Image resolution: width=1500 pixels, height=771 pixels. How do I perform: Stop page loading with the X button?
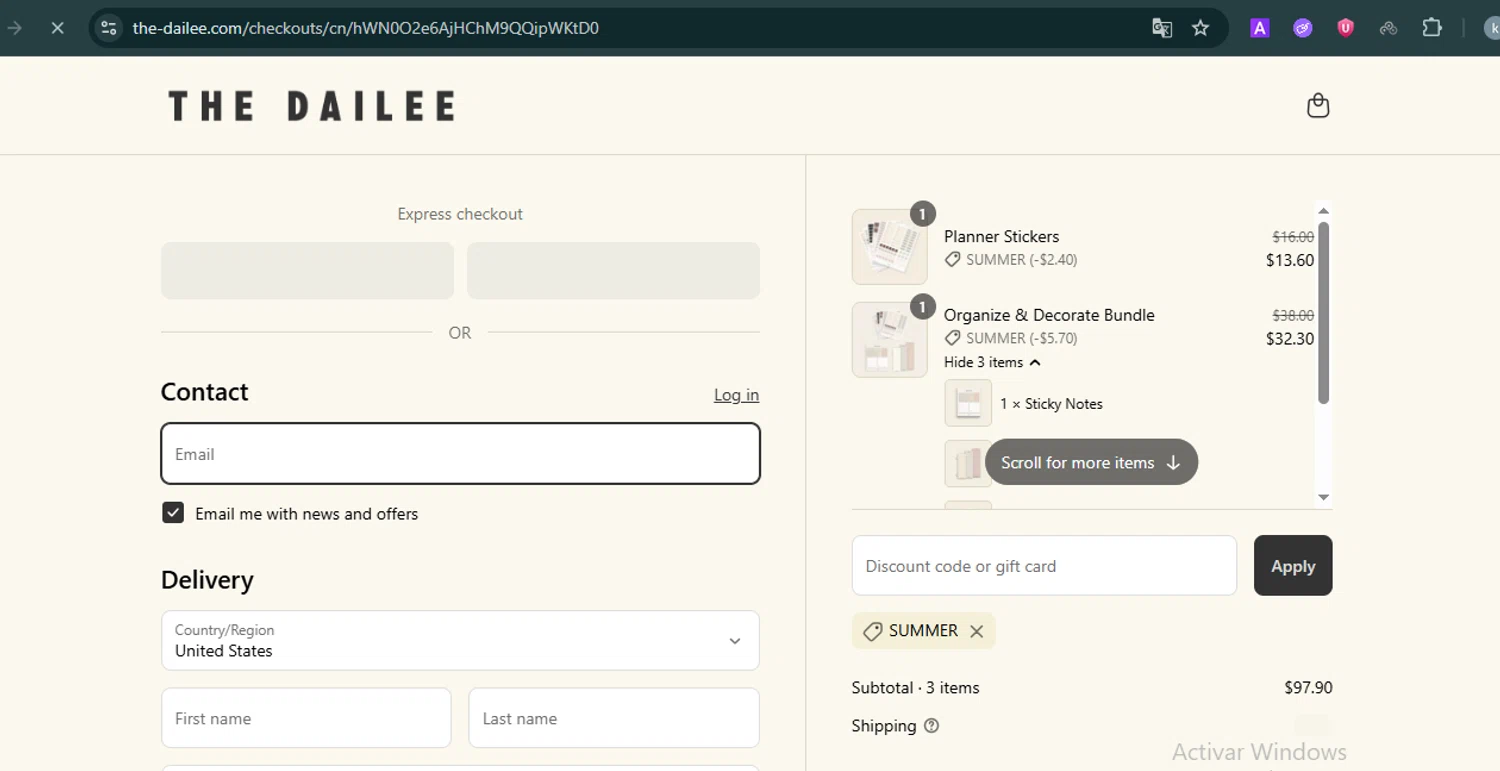coord(57,28)
